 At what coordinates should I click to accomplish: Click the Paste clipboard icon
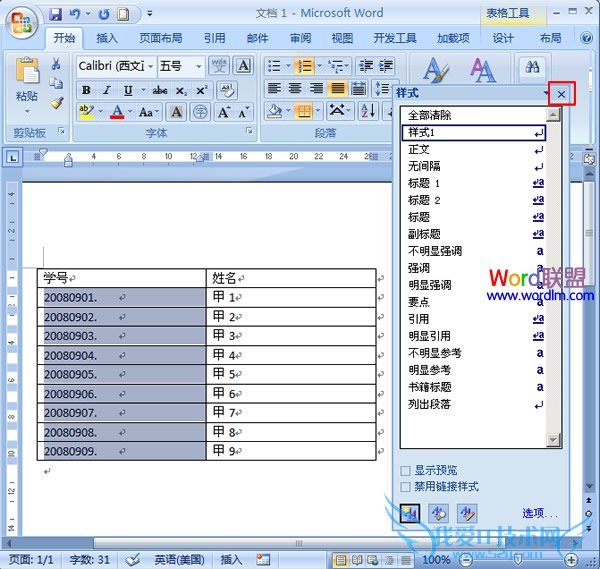(27, 71)
